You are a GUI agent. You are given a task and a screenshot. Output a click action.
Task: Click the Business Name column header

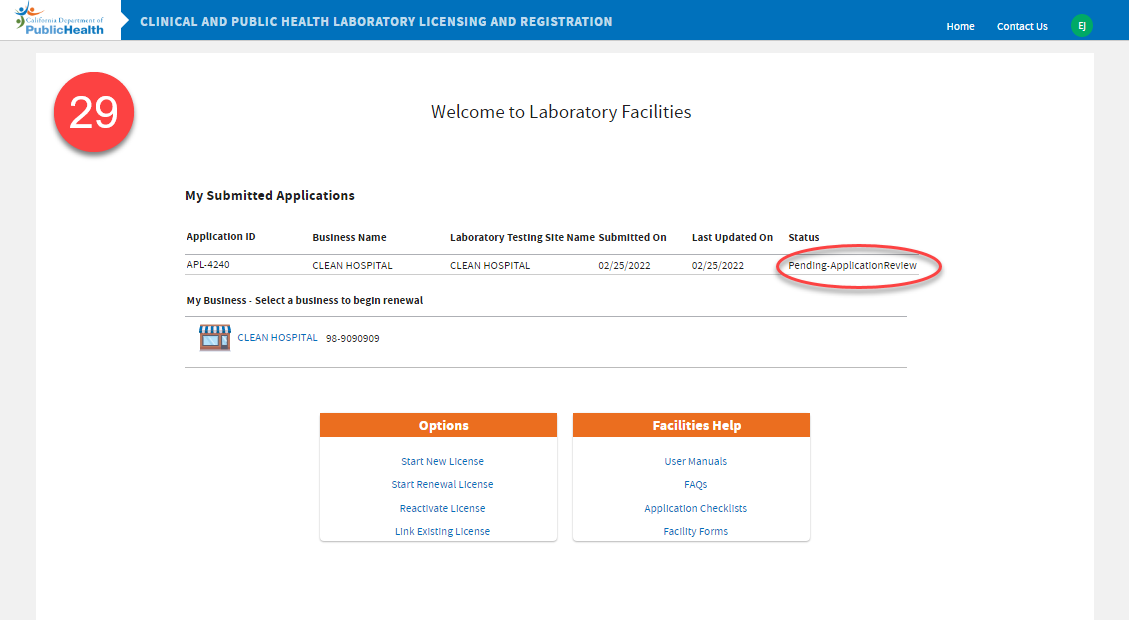click(349, 238)
